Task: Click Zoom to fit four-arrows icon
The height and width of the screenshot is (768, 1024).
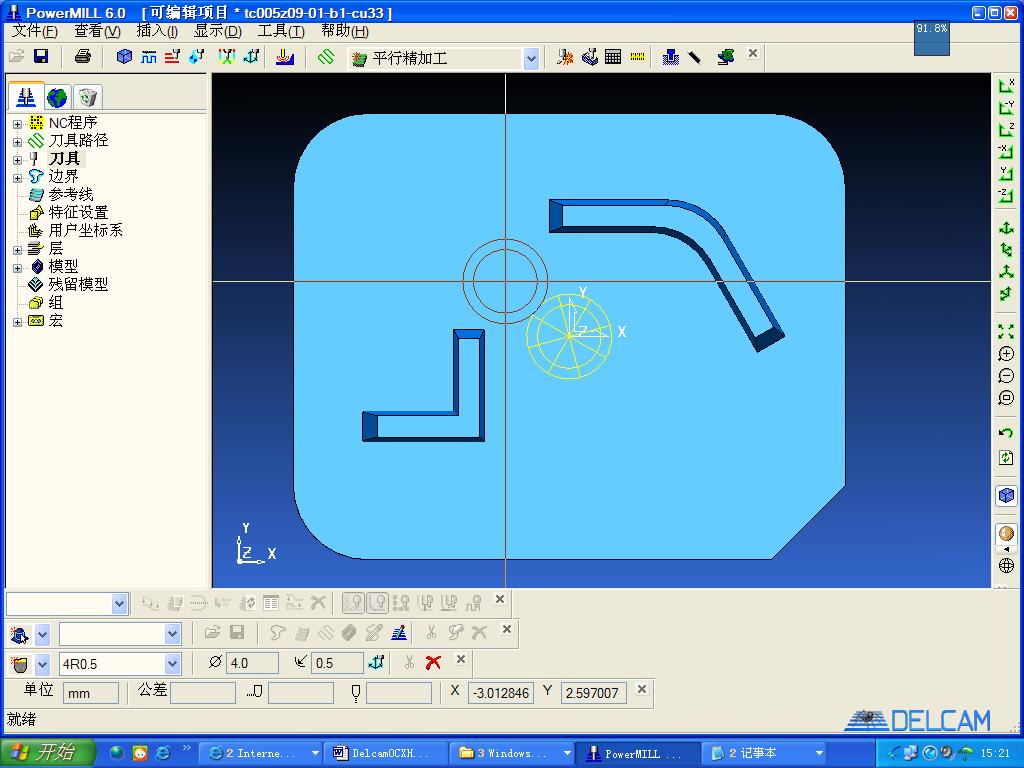Action: [1006, 331]
